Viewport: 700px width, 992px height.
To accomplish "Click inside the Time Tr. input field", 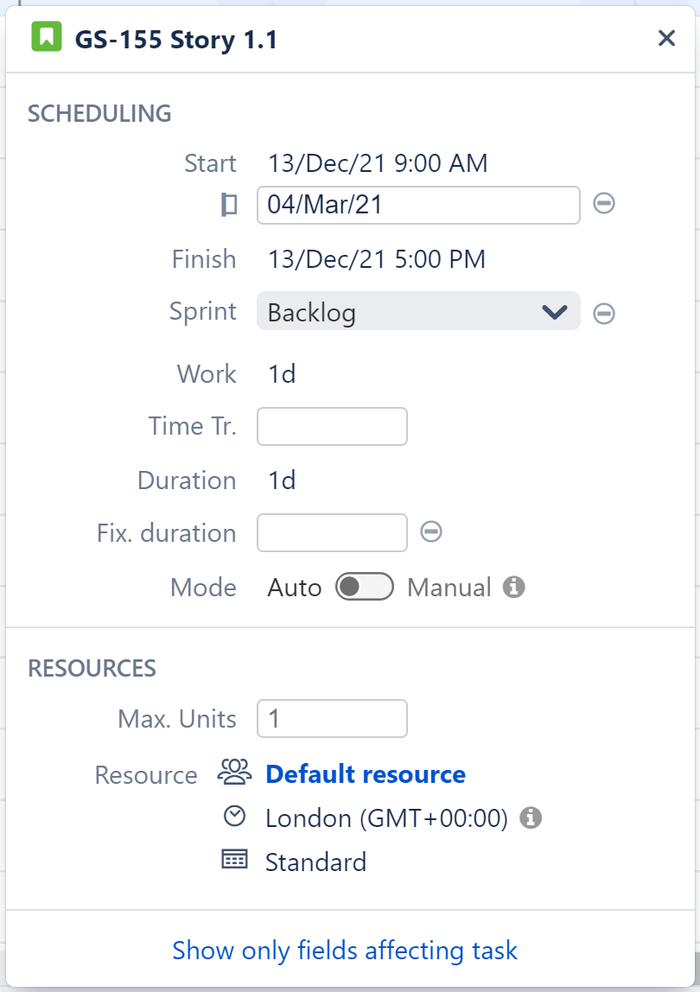I will [331, 426].
